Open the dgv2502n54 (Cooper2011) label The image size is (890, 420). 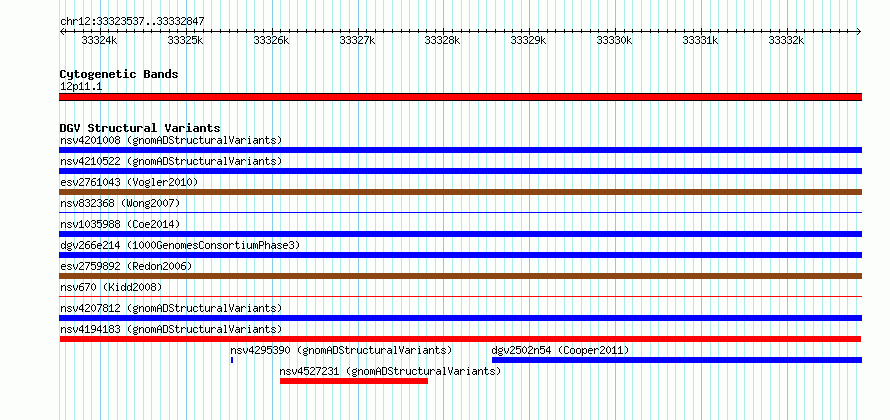tap(560, 350)
